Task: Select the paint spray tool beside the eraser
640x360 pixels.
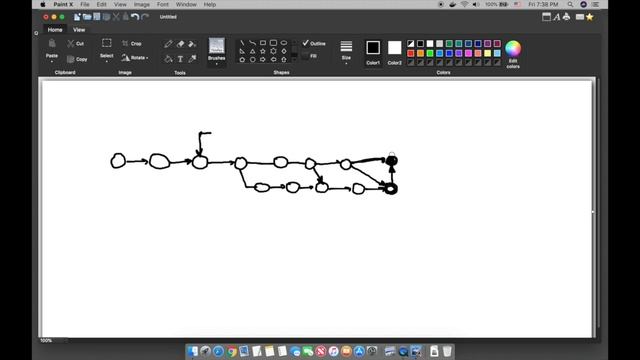Action: 192,44
